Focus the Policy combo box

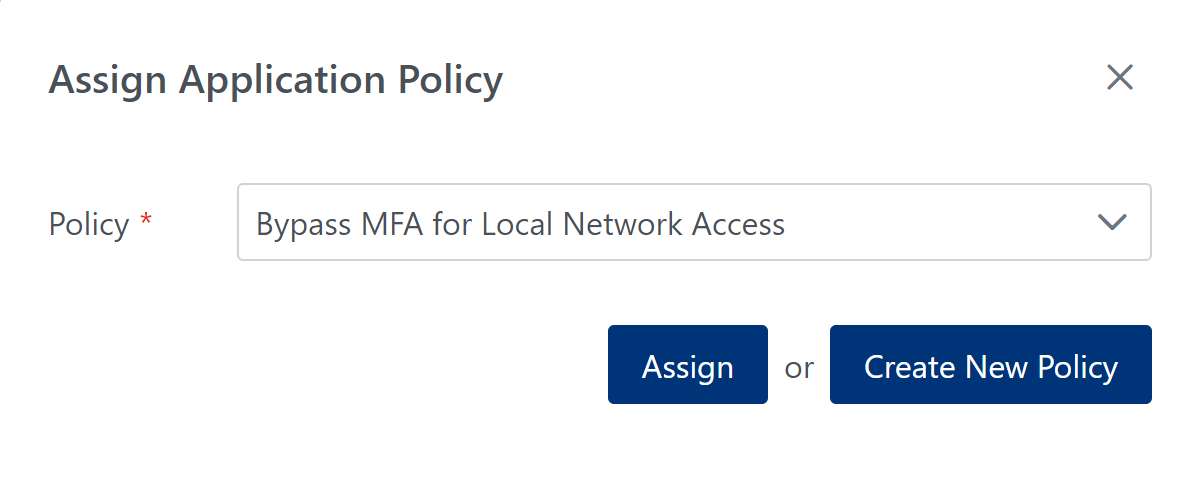pyautogui.click(x=693, y=222)
